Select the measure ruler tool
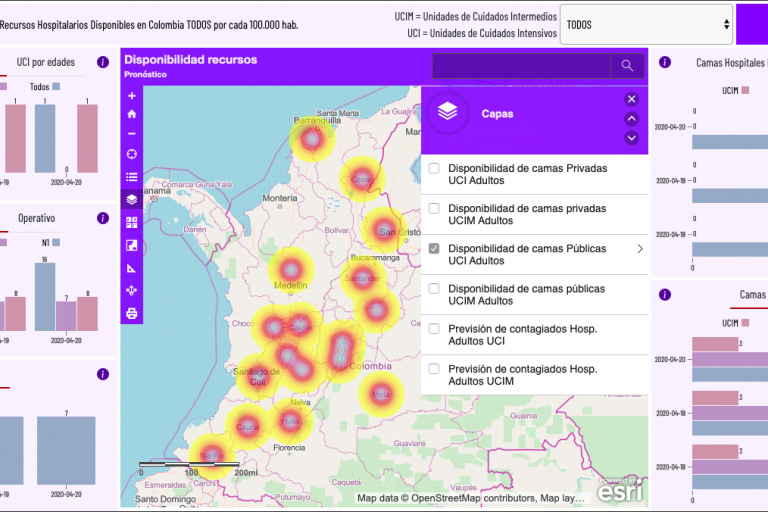This screenshot has width=768, height=512. tap(132, 268)
